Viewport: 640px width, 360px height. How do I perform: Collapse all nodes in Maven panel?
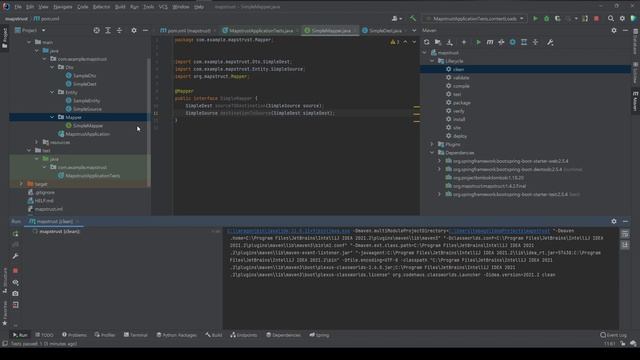(x=536, y=42)
